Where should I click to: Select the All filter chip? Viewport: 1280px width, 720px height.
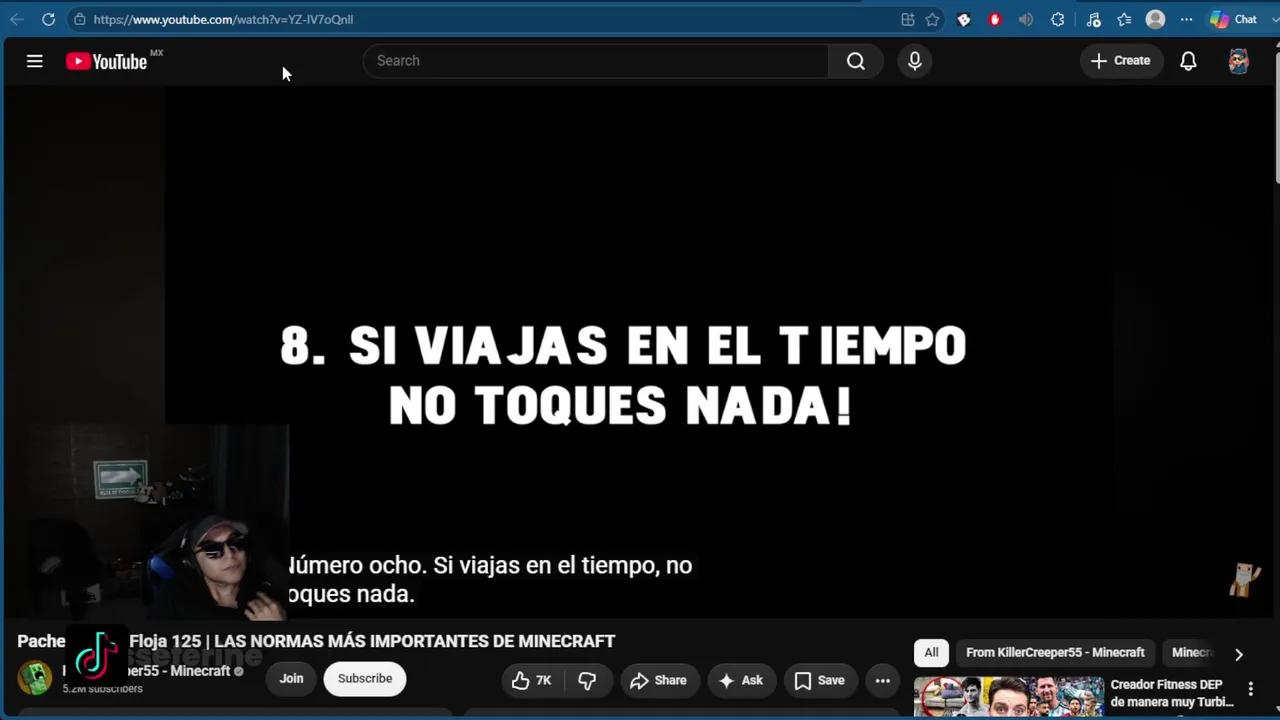coord(931,652)
